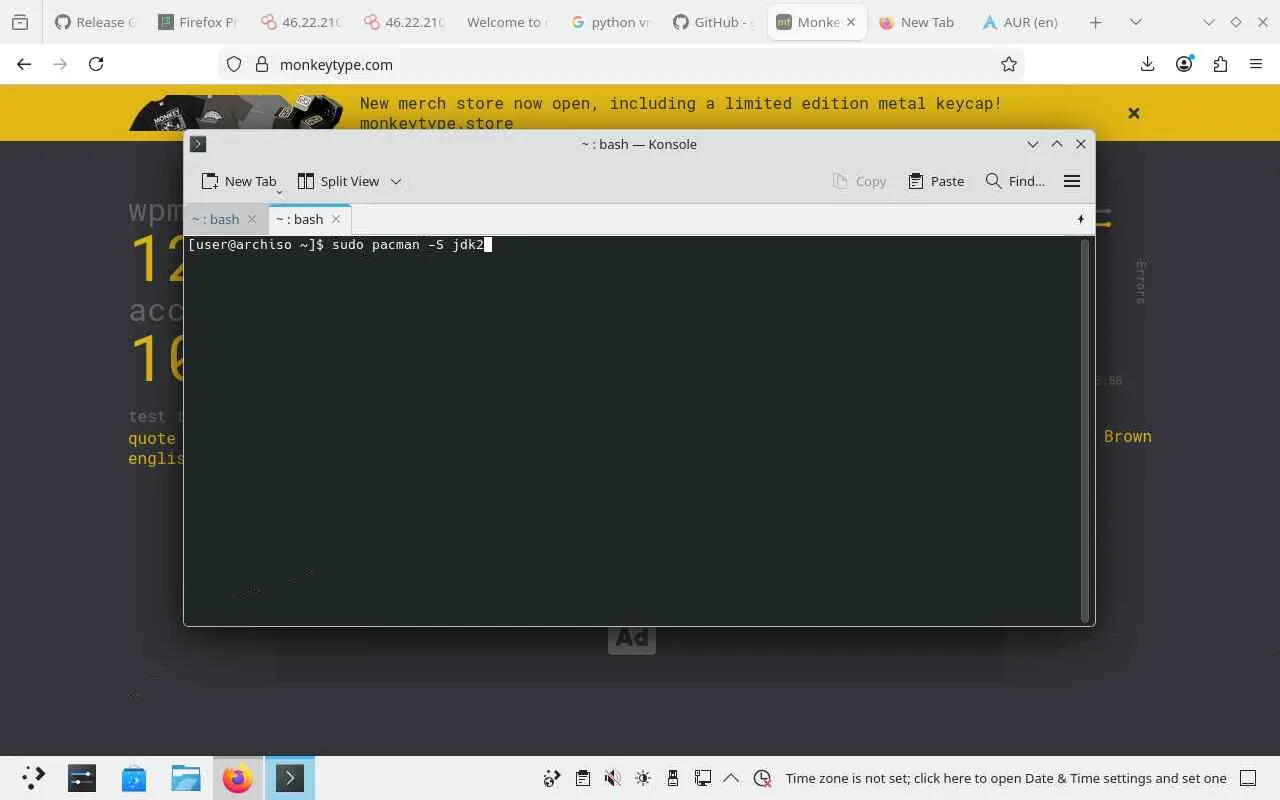The height and width of the screenshot is (800, 1280).
Task: Open the list all tabs dropdown
Action: pos(1136,22)
